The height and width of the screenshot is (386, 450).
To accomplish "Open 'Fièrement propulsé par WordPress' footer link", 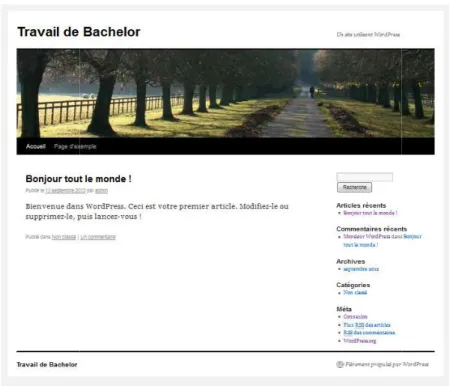I will coord(387,364).
